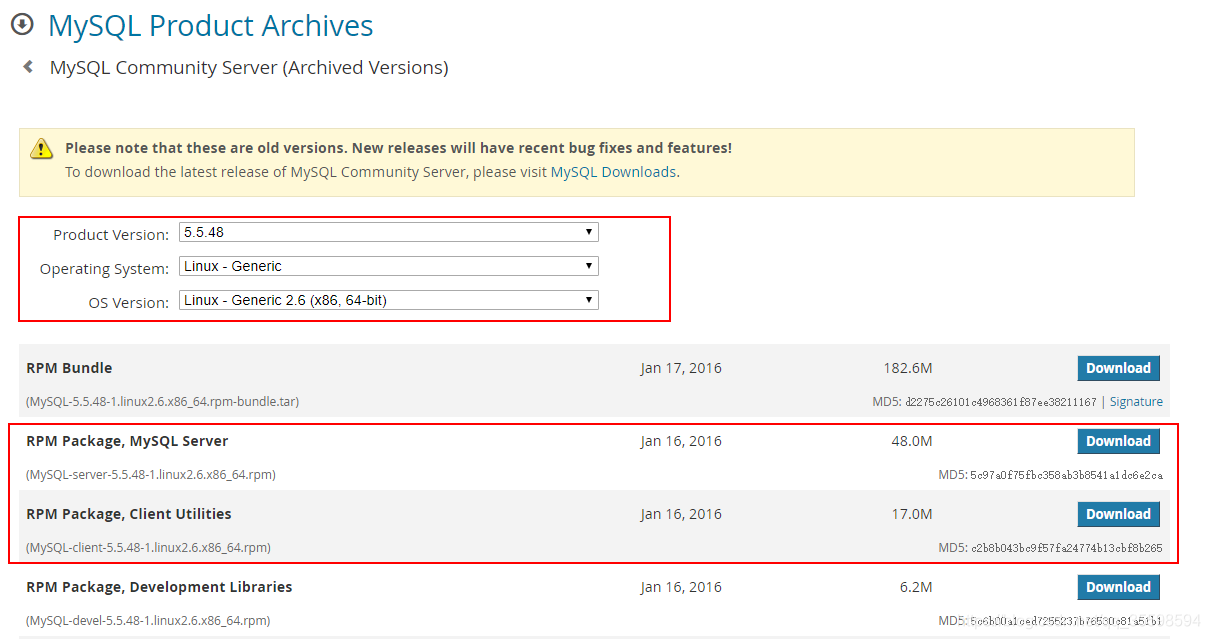Click the 182.6M size value
Screen dimensions: 1210x639
pyautogui.click(x=908, y=368)
